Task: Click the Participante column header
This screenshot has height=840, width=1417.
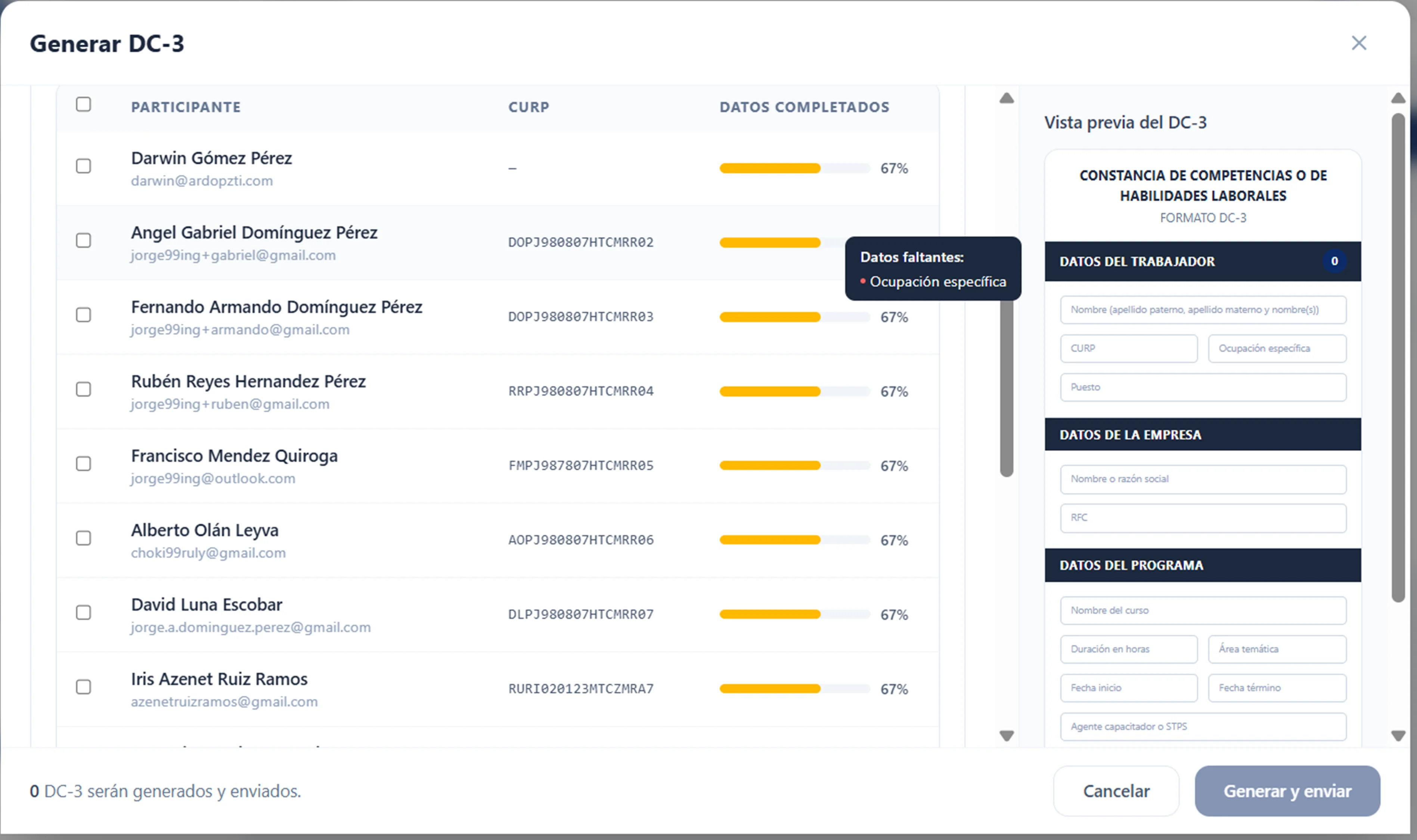Action: (x=186, y=107)
